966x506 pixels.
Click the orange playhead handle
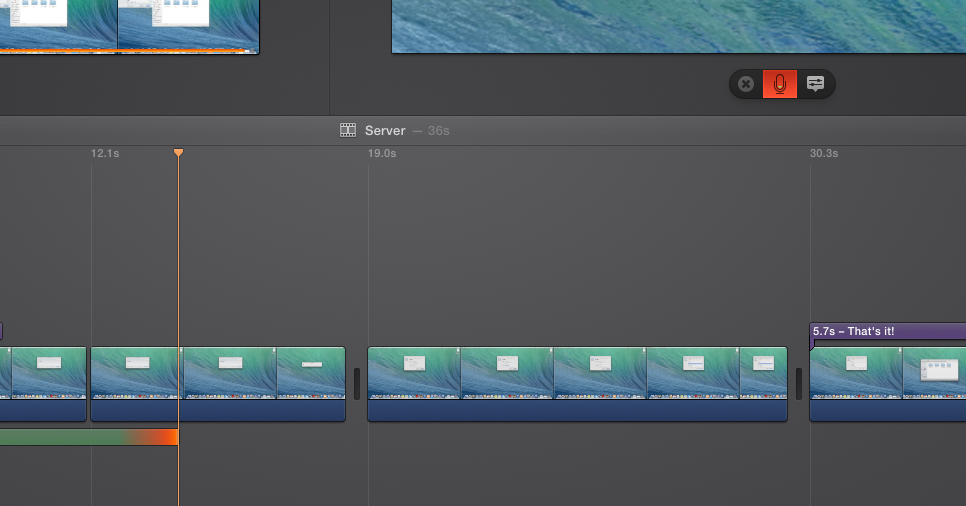[178, 152]
